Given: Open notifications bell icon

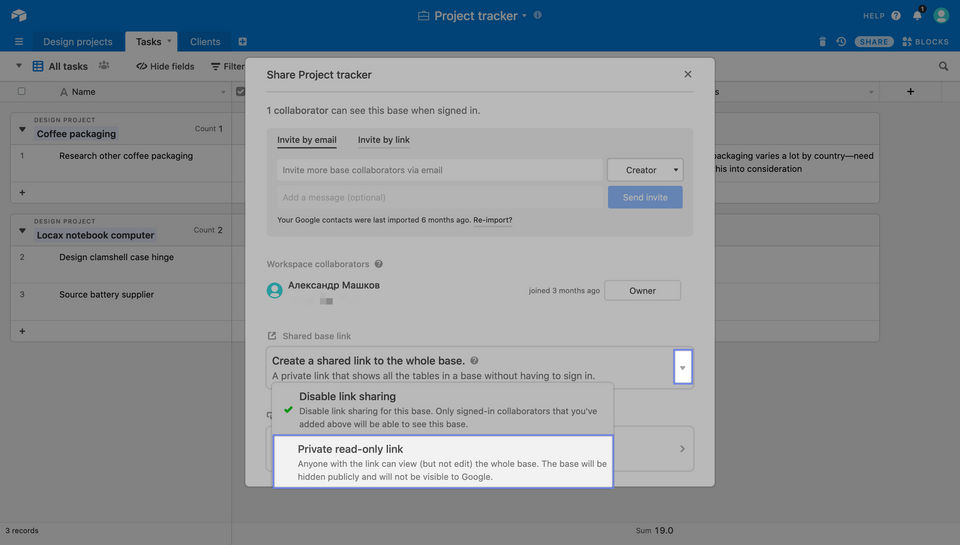Looking at the screenshot, I should click(917, 16).
